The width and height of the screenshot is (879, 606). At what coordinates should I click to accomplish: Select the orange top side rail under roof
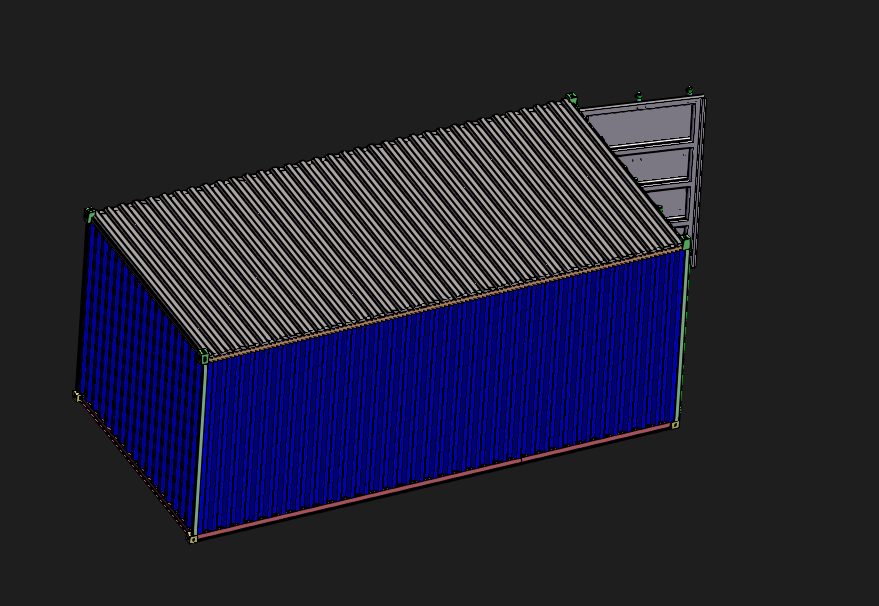coord(446,303)
